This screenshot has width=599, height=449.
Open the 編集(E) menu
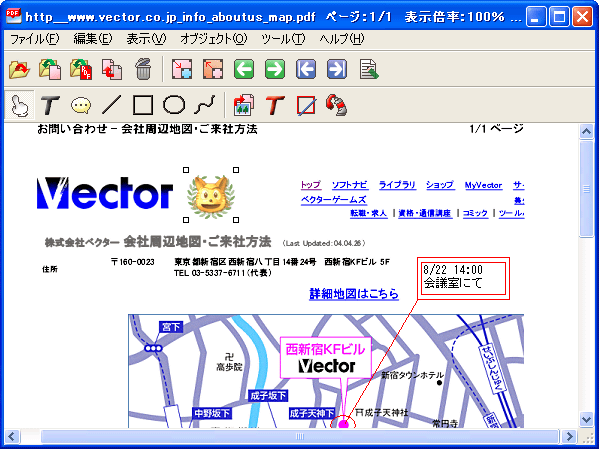(93, 39)
